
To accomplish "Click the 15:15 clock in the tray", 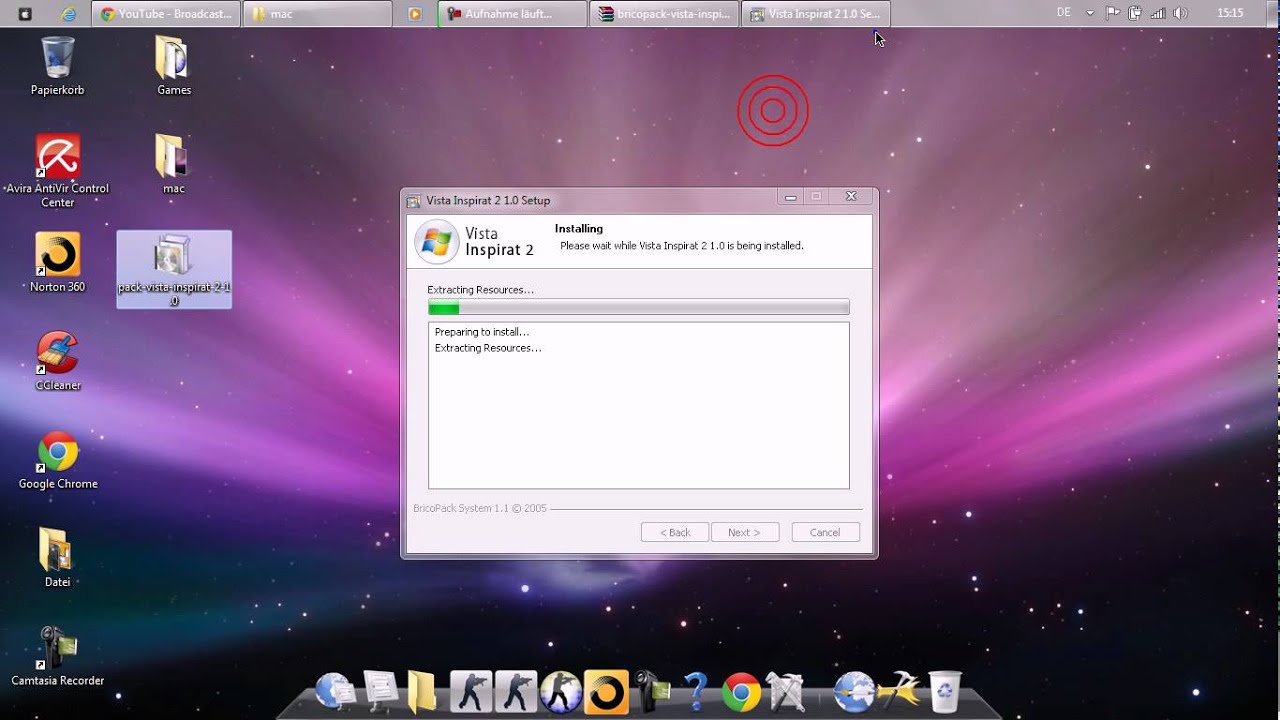I will [x=1230, y=13].
